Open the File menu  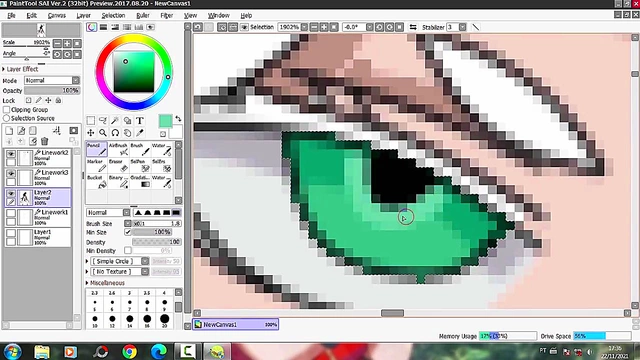pyautogui.click(x=11, y=16)
